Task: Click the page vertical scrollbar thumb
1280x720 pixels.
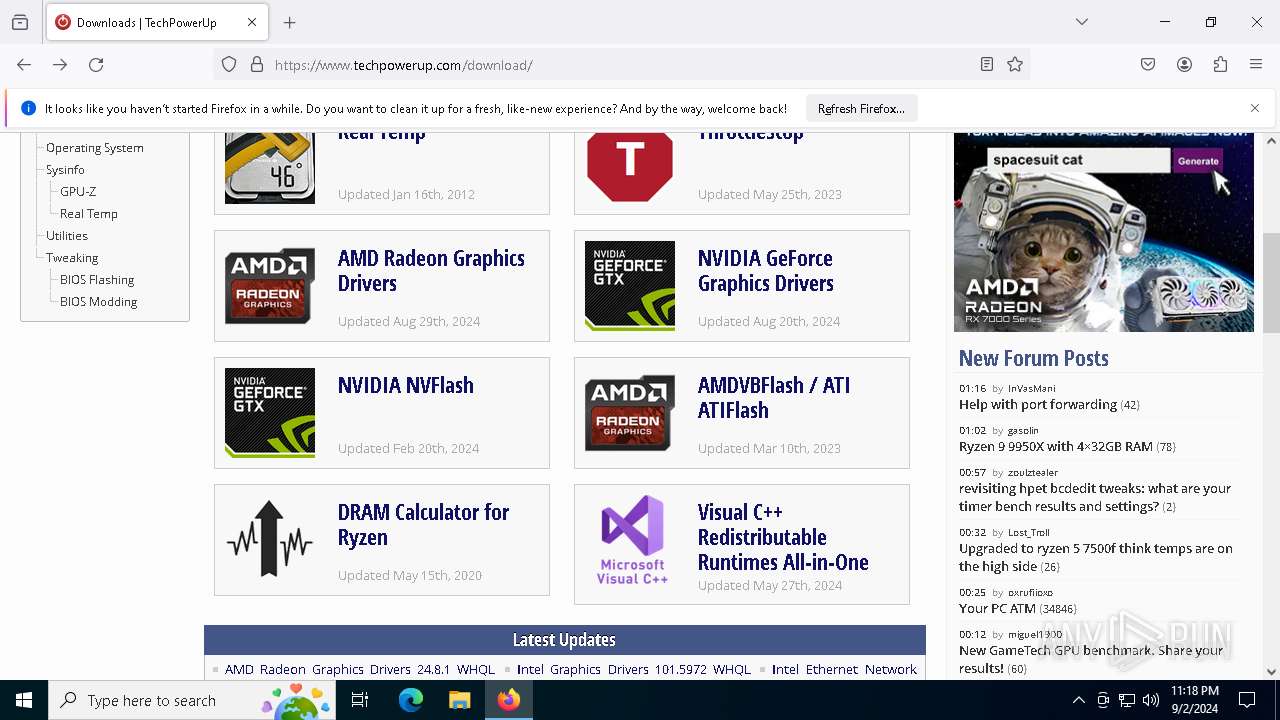Action: click(x=1271, y=282)
